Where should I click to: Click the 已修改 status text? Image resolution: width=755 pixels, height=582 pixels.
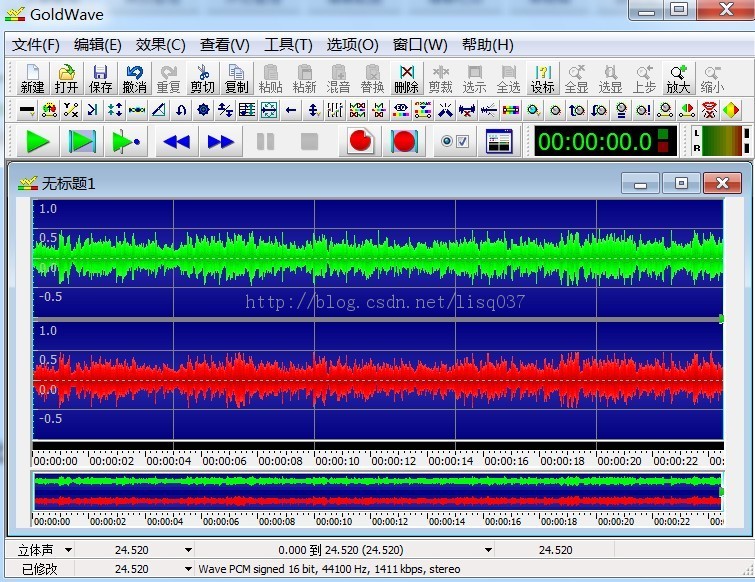[x=39, y=569]
